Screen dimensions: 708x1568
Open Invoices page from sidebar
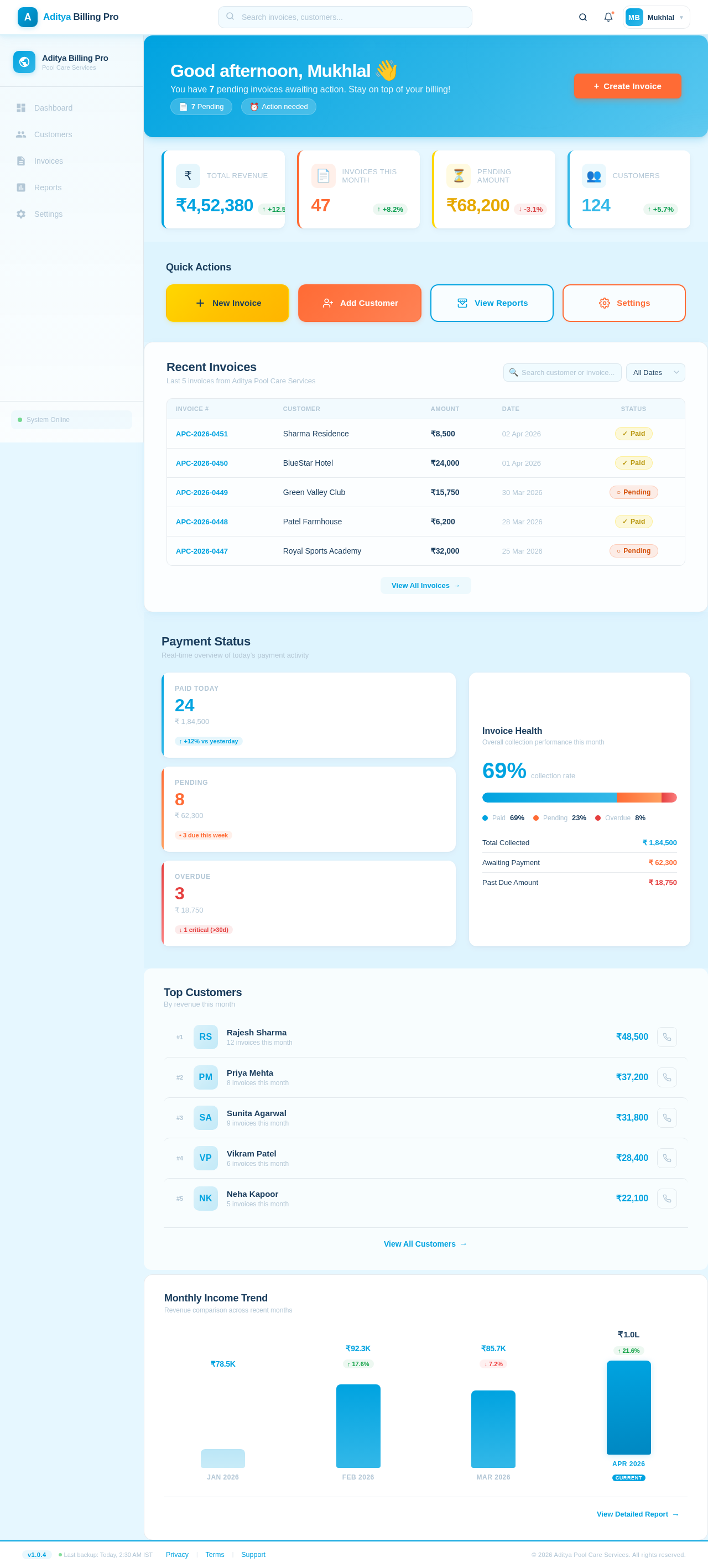click(x=71, y=162)
